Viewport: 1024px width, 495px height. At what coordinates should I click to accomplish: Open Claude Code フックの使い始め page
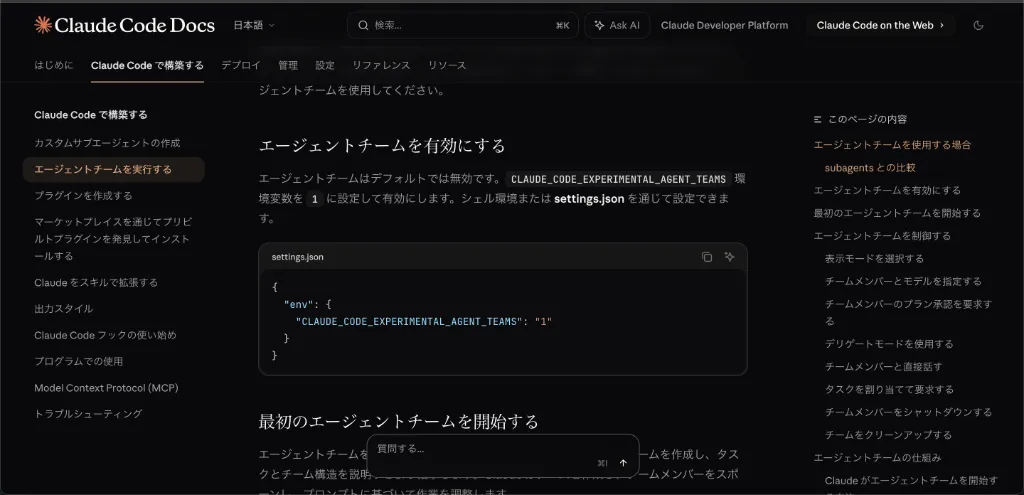105,335
